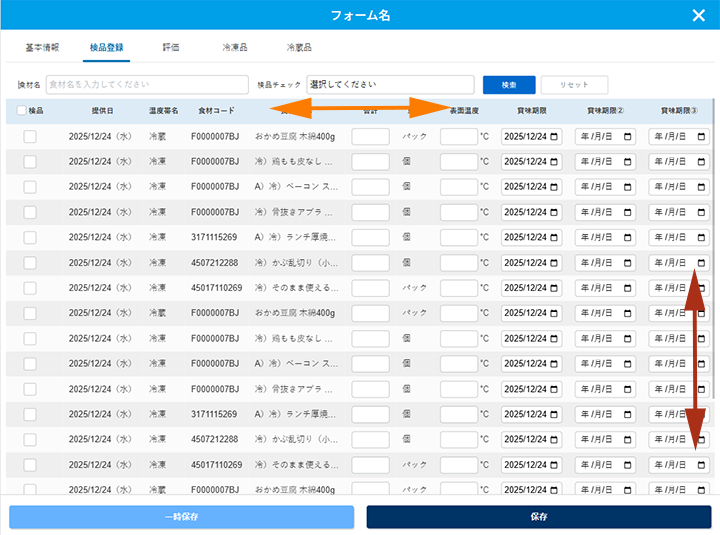Screen dimensions: 720x535
Task: Open 賞味期限 calendar icon in first 鶏もも皮なし row
Action: click(x=554, y=162)
